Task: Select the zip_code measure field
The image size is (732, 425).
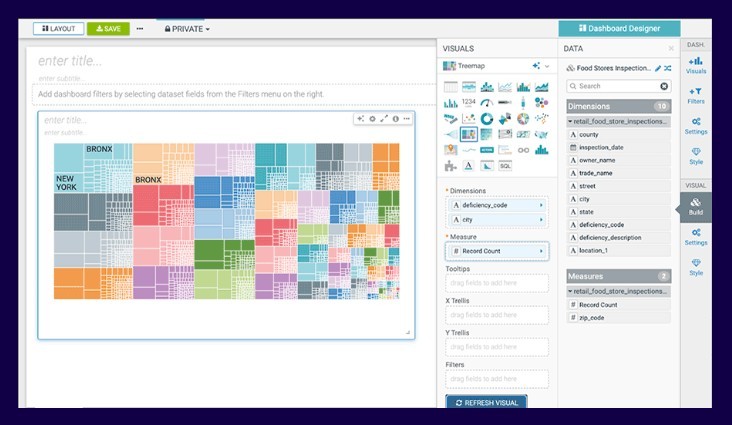Action: [619, 318]
